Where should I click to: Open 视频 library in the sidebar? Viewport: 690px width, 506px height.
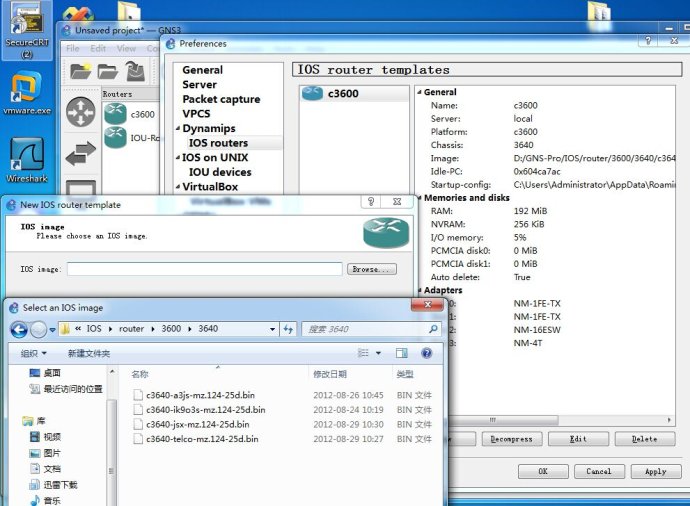tap(45, 437)
